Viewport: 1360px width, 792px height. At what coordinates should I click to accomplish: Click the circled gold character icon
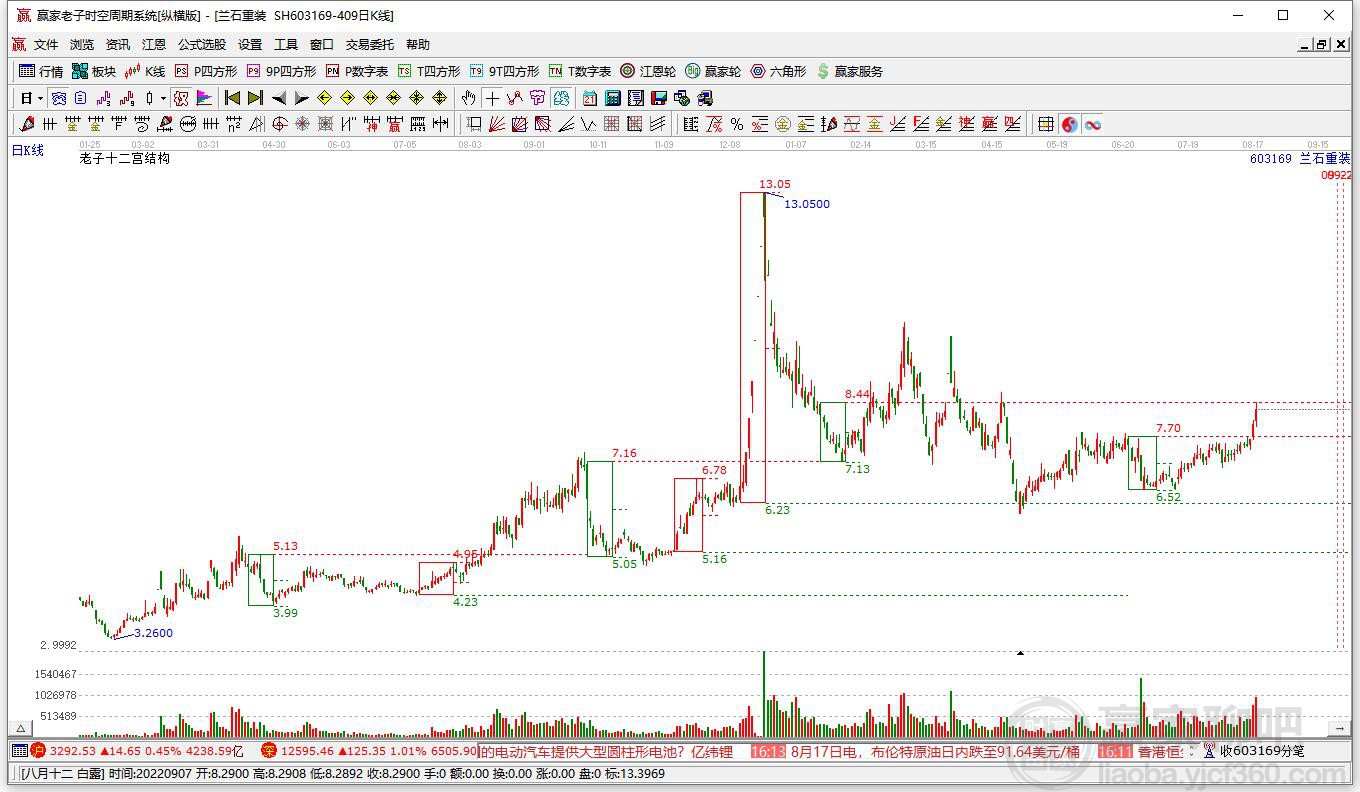782,124
